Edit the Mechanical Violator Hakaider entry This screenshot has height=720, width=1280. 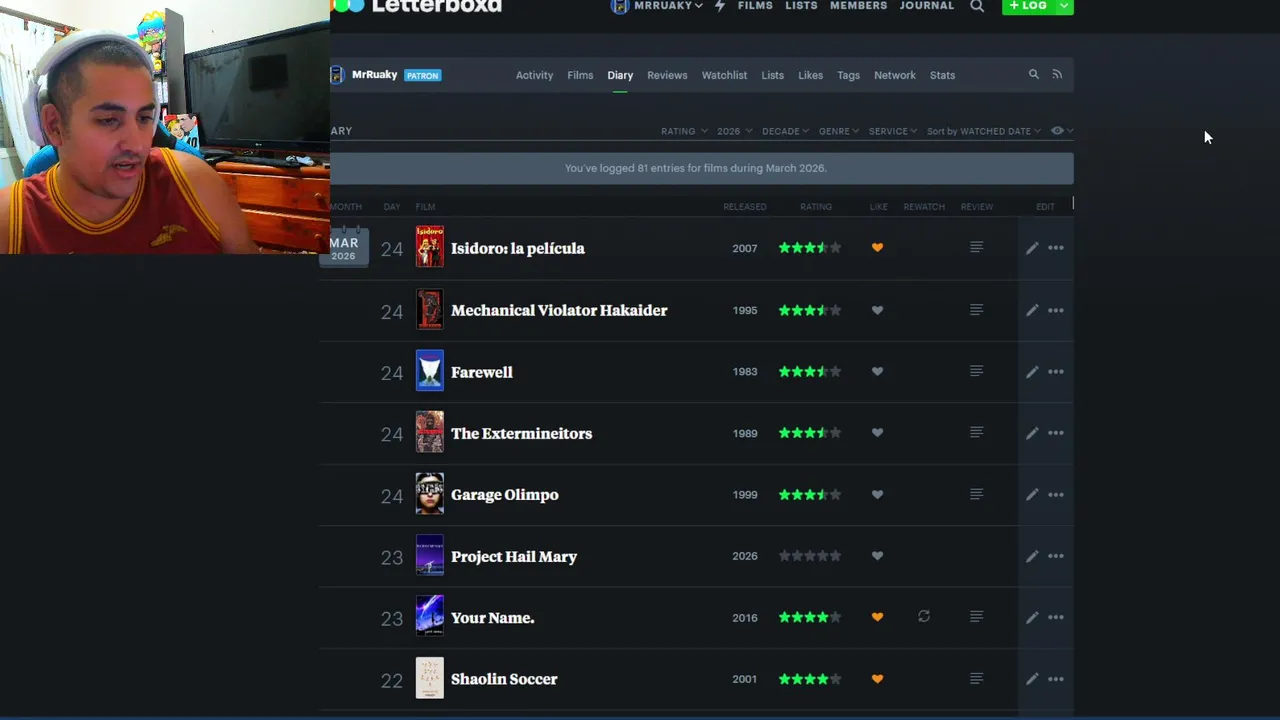(x=1032, y=310)
